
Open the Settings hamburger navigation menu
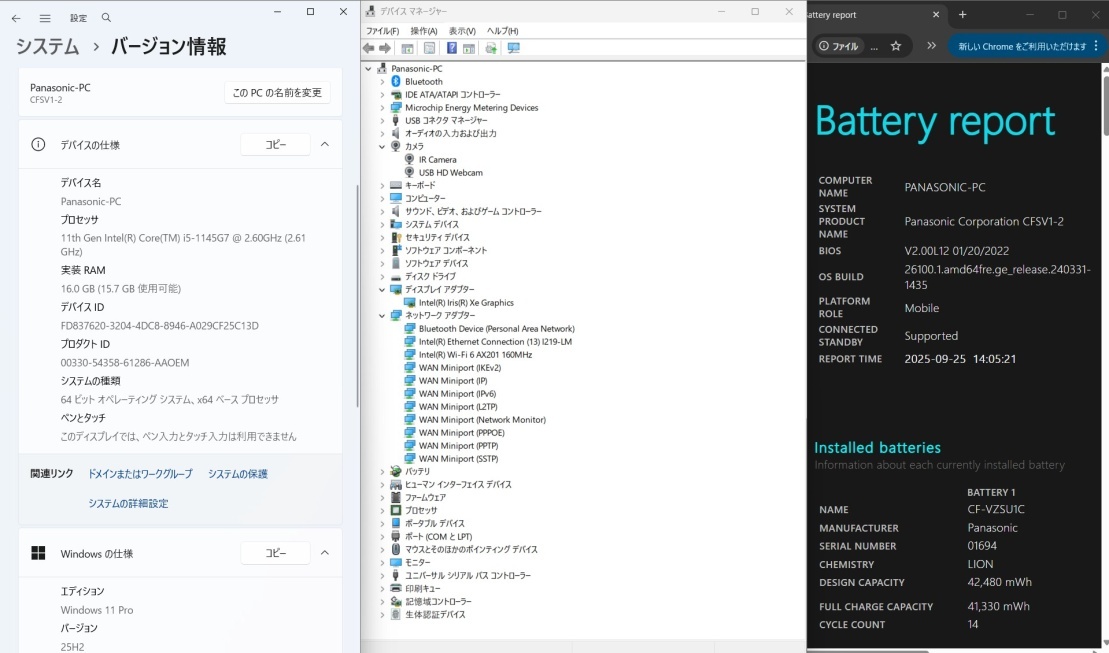pyautogui.click(x=45, y=18)
